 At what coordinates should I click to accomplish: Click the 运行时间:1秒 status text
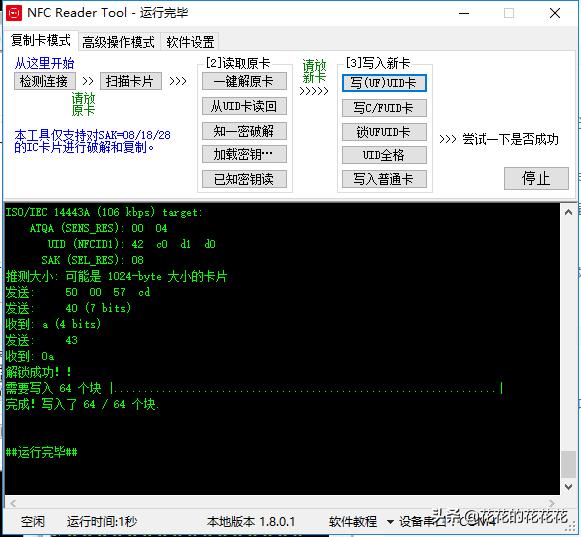102,522
